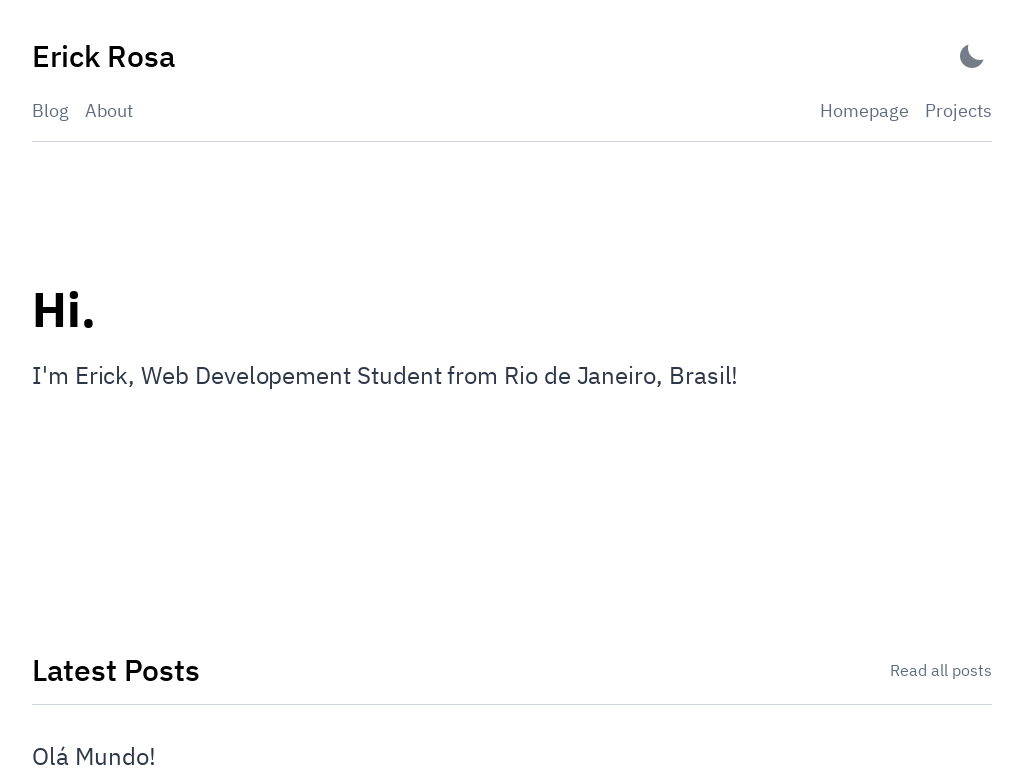The height and width of the screenshot is (768, 1024).
Task: Click Read all posts
Action: coord(940,671)
